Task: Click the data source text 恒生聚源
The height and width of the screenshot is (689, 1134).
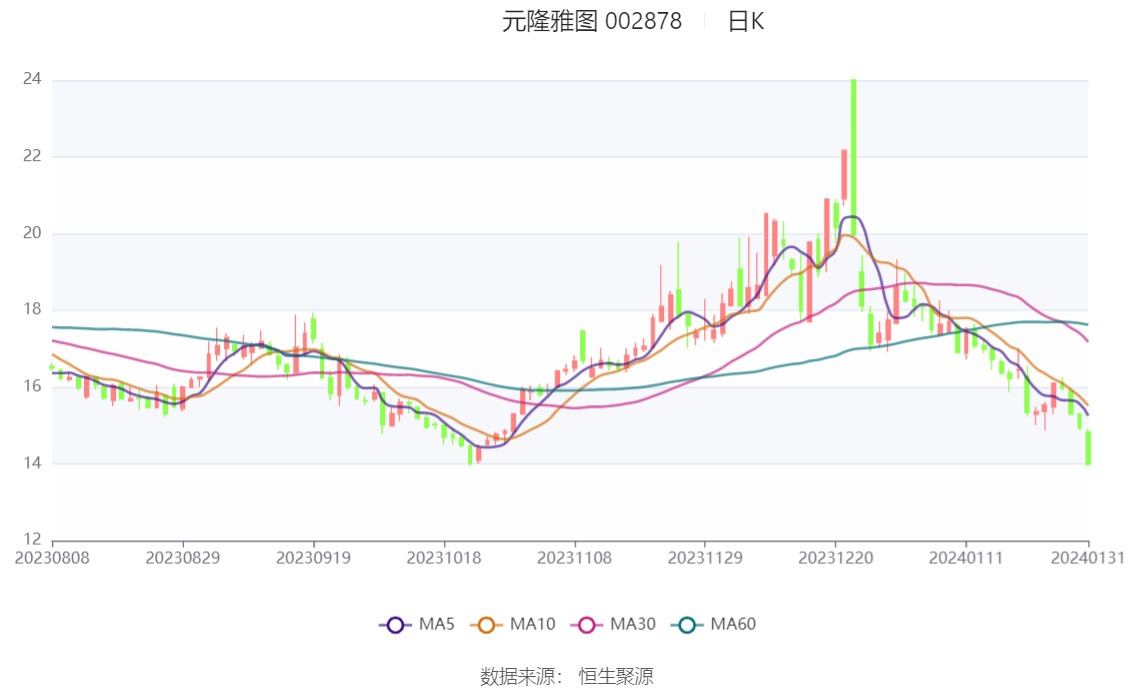Action: pos(616,677)
